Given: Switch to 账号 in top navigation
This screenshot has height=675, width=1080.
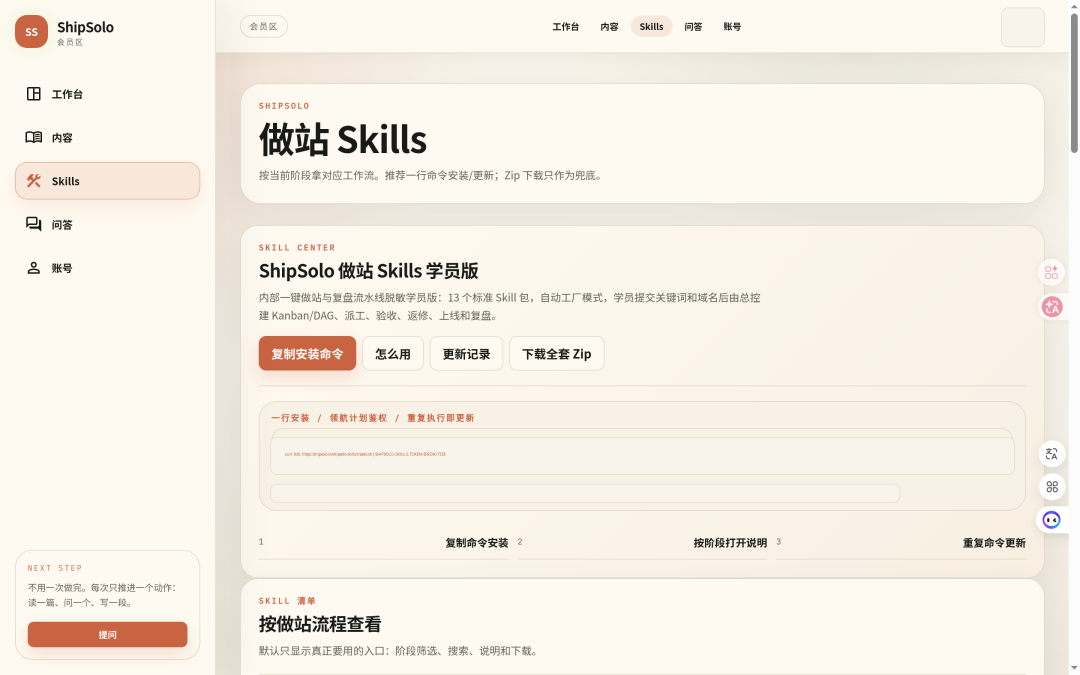Looking at the screenshot, I should (732, 27).
